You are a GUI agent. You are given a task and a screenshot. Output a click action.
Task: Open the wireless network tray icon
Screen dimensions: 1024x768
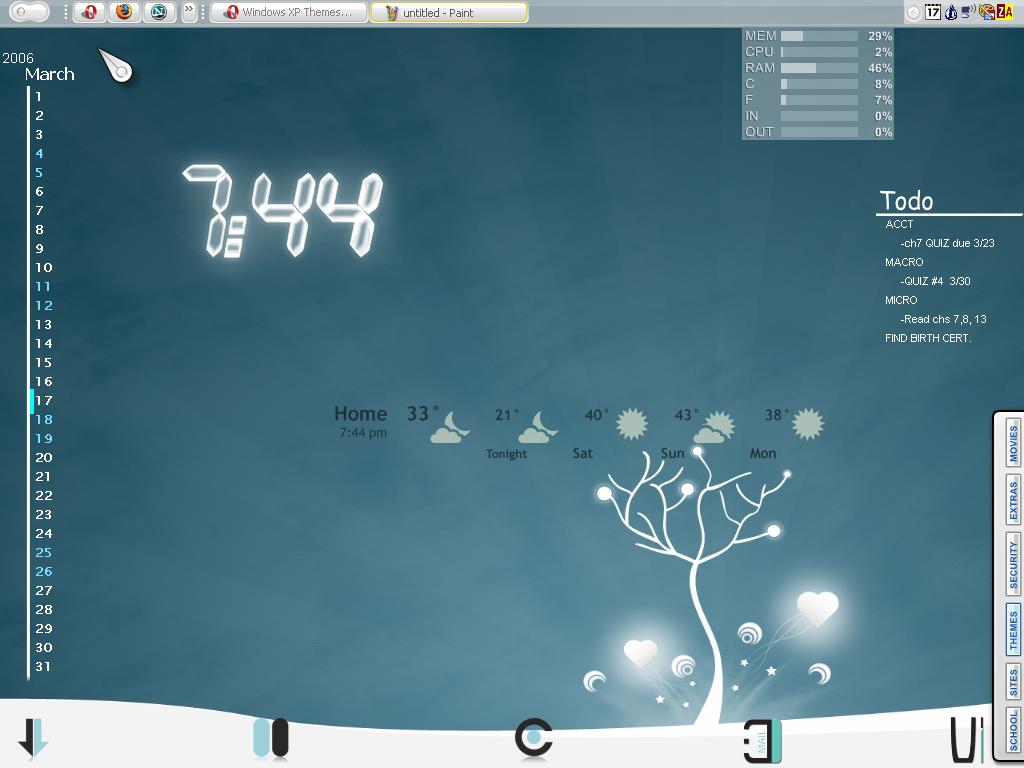969,11
